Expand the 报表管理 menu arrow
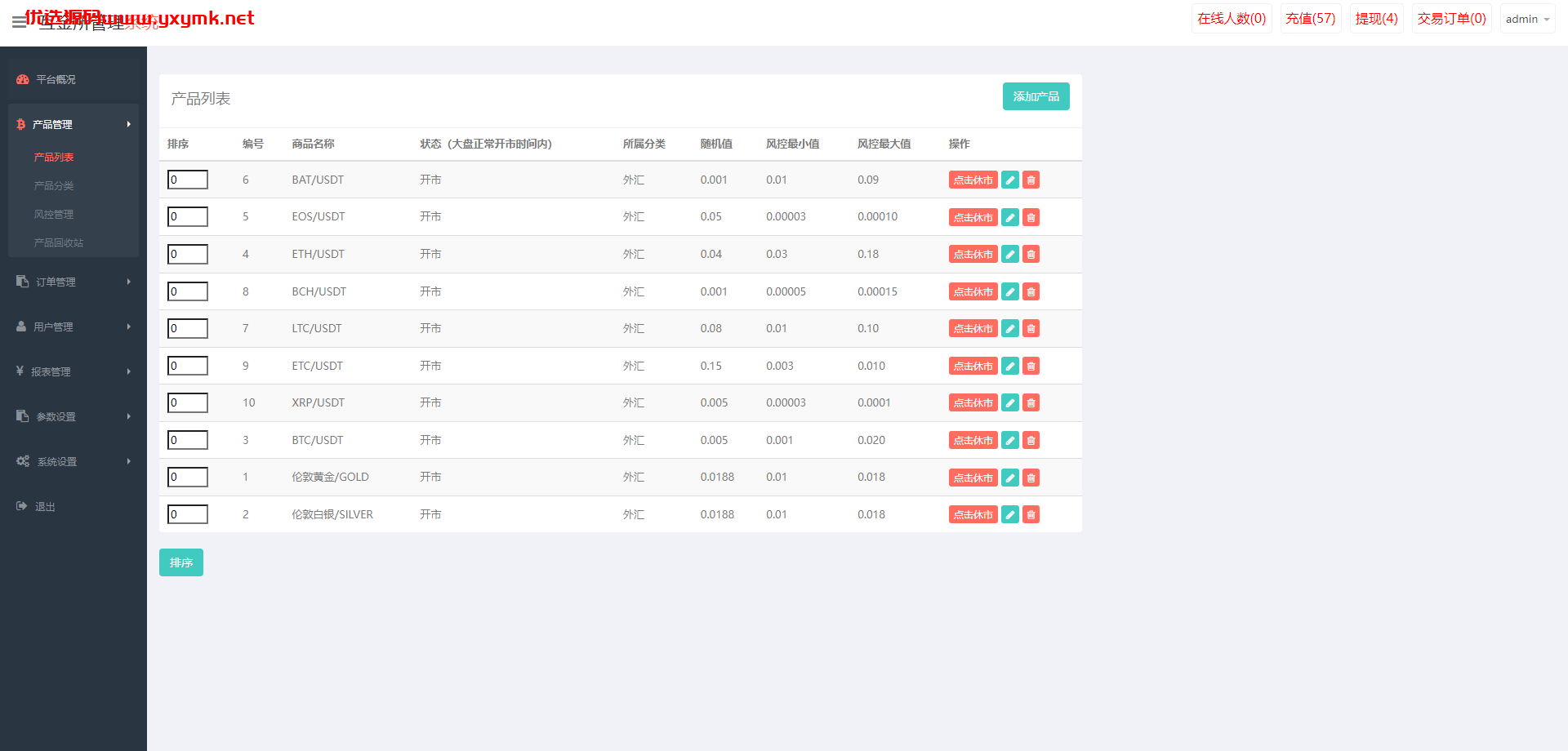Screen dimensions: 1568x751 pyautogui.click(x=128, y=371)
